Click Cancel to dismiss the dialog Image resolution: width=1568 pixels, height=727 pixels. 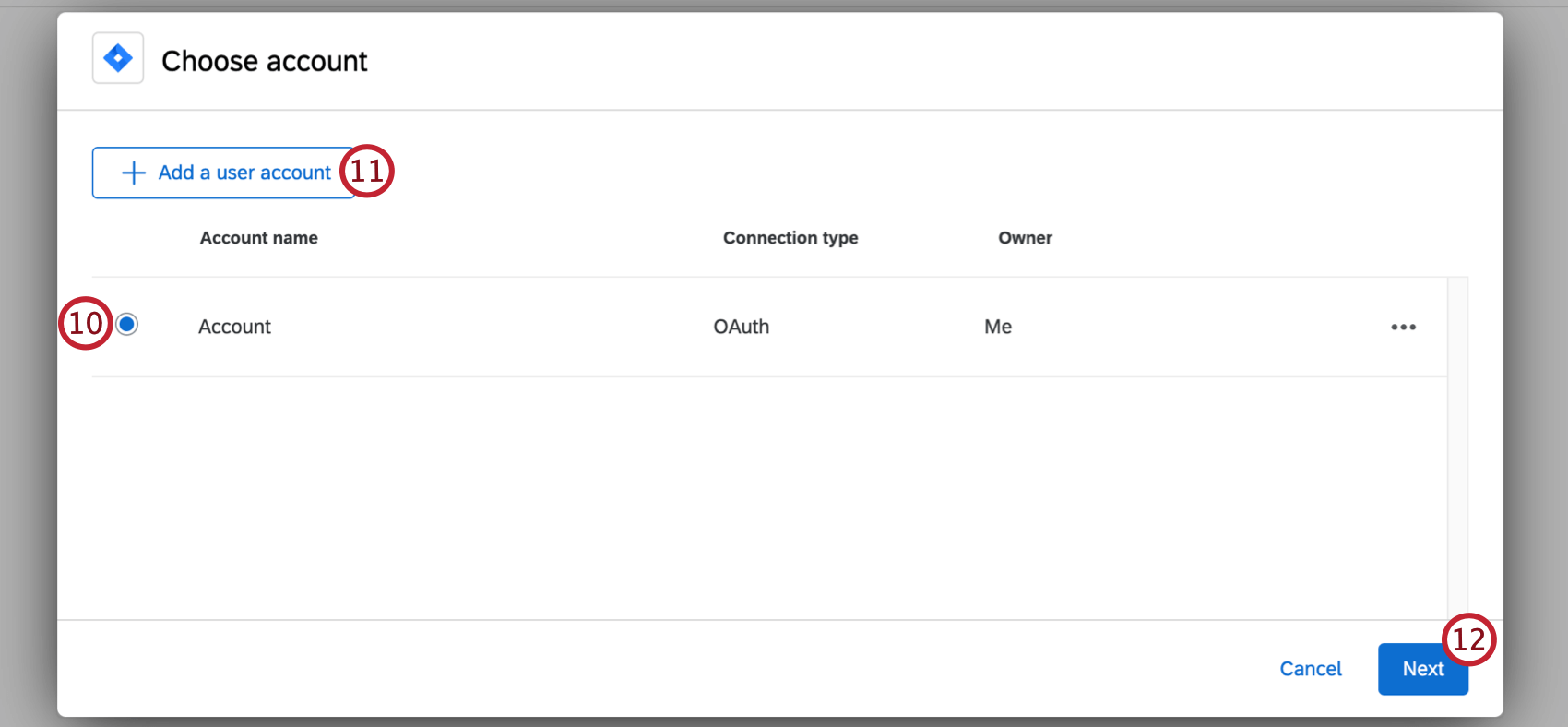(1311, 669)
